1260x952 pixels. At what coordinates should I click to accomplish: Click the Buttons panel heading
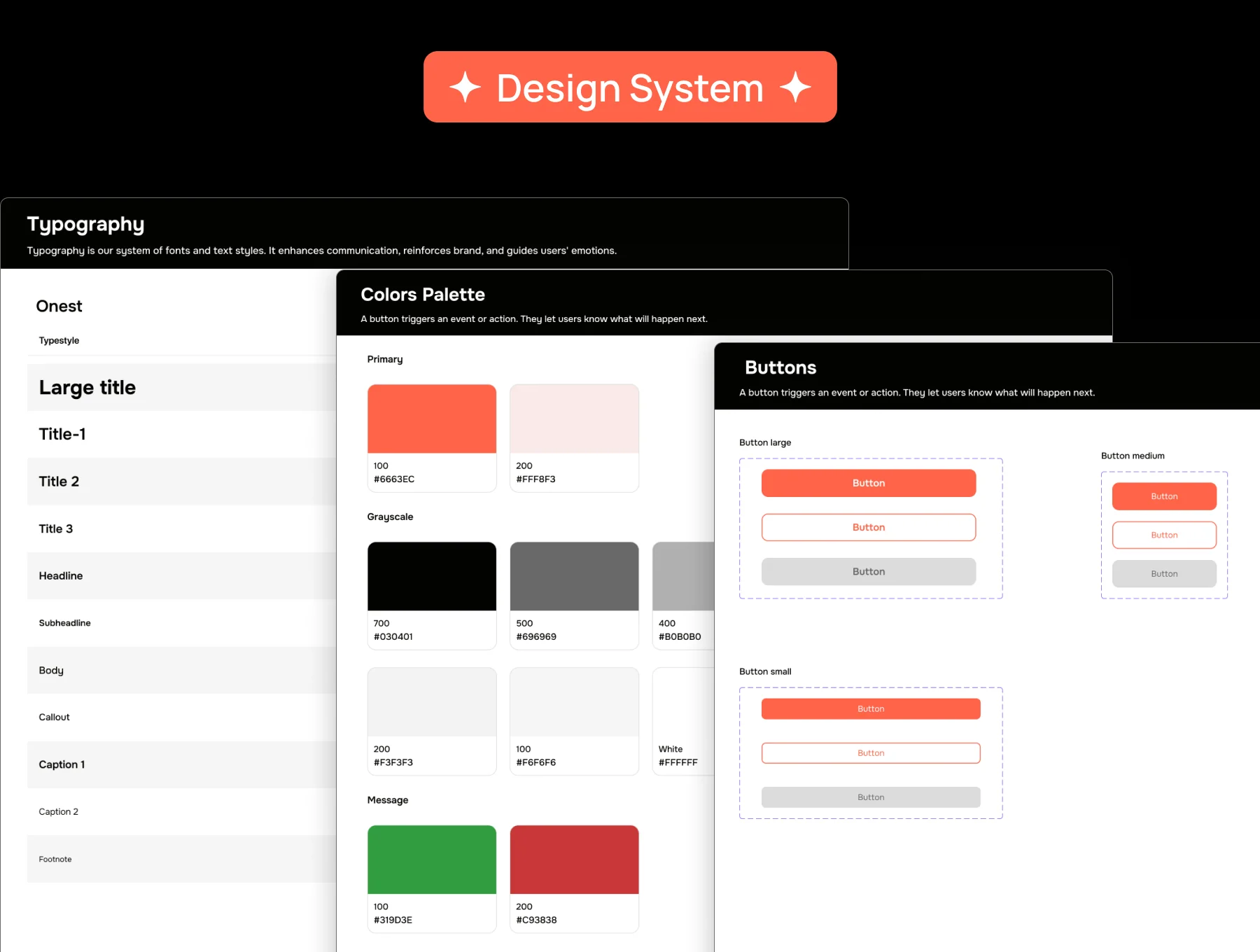point(780,367)
